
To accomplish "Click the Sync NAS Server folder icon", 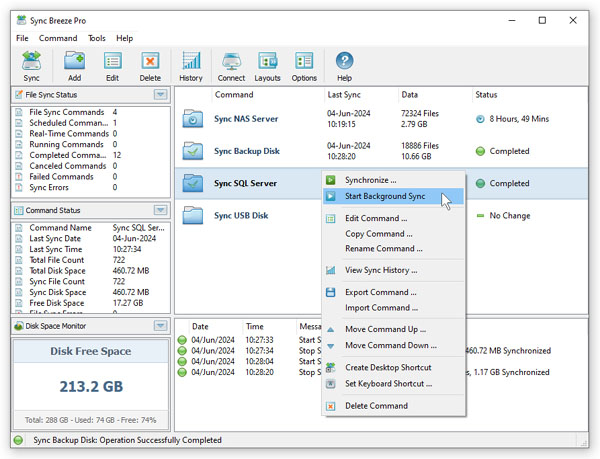I will (x=192, y=119).
